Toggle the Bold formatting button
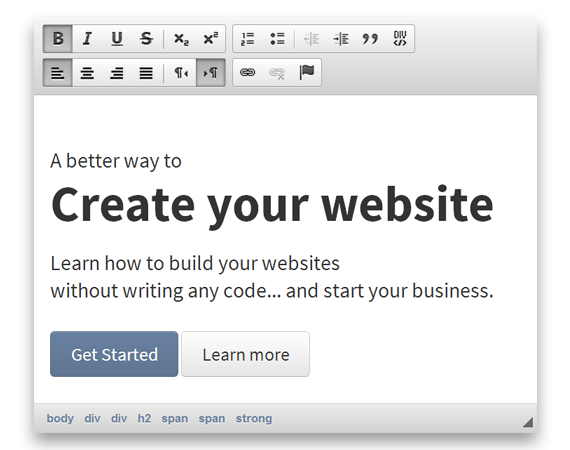The height and width of the screenshot is (450, 570). pyautogui.click(x=58, y=39)
